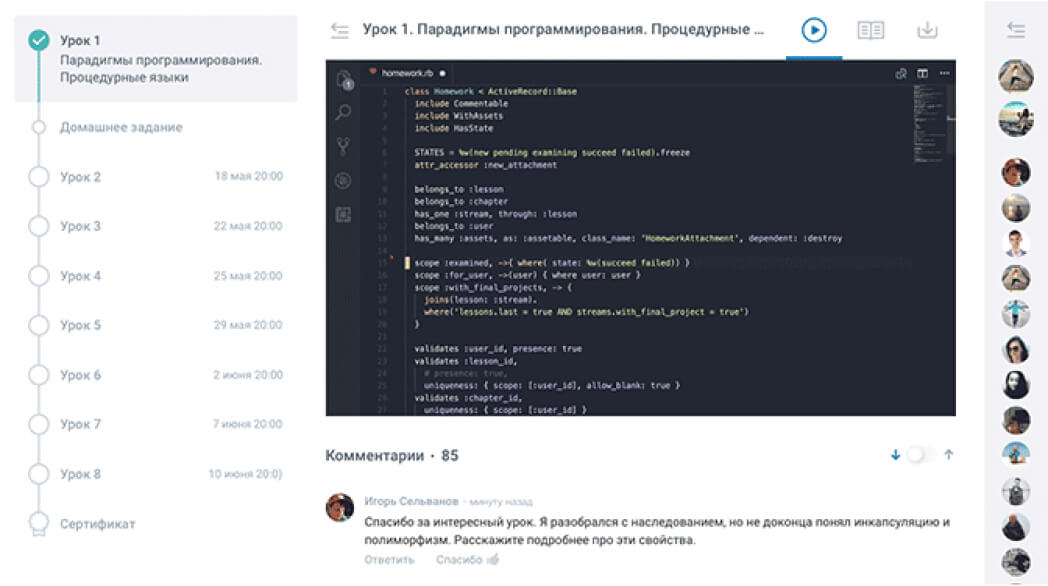The height and width of the screenshot is (586, 1048).
Task: Click the date 29 мая 20:00
Action: [x=248, y=325]
